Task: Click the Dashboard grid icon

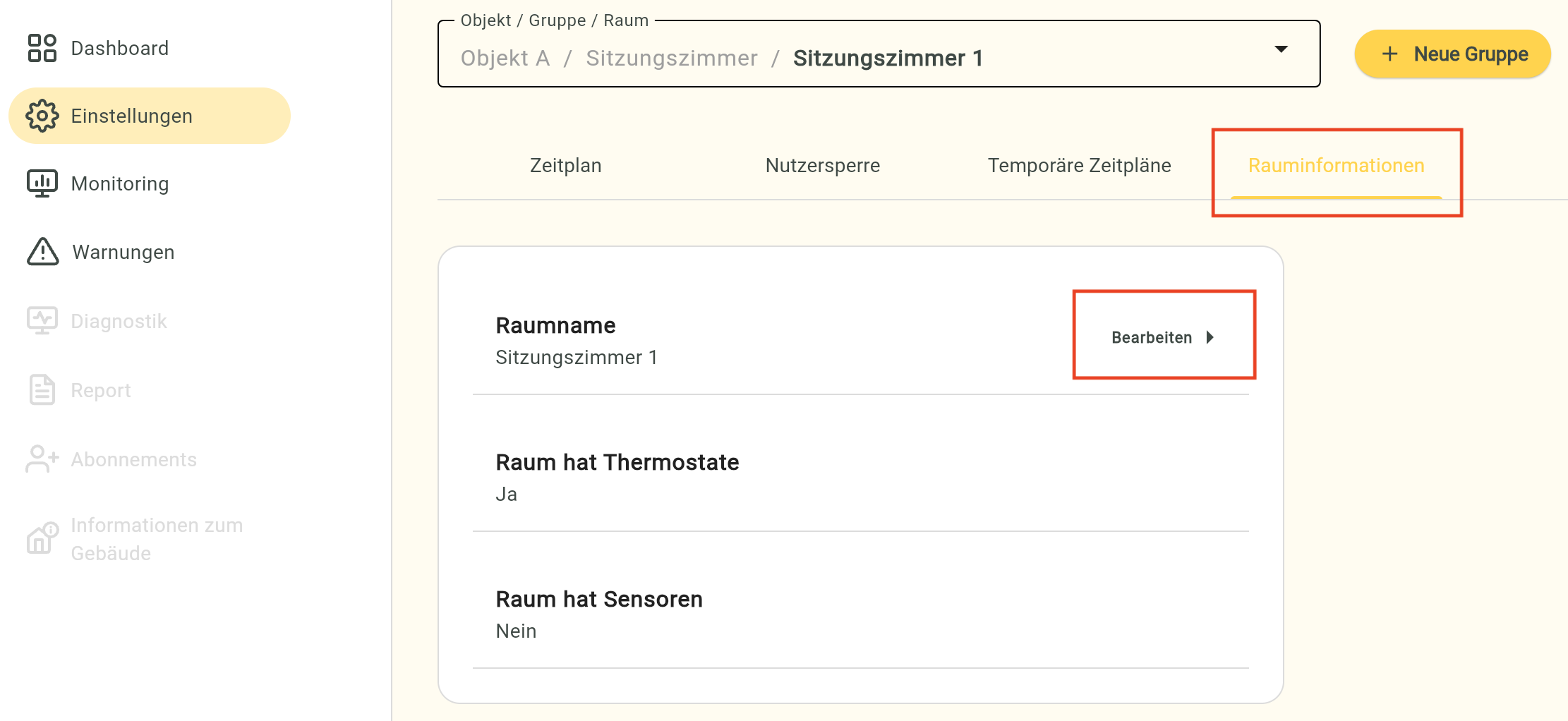Action: click(42, 48)
